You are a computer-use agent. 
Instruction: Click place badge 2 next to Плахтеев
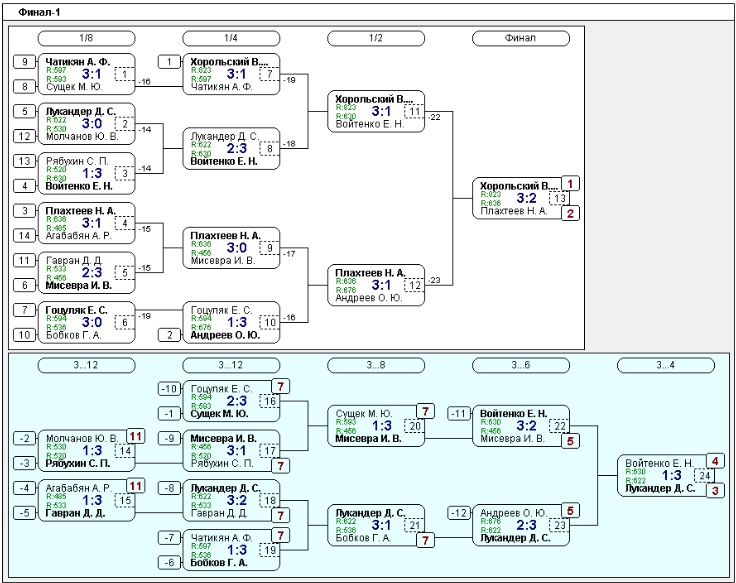(x=570, y=214)
